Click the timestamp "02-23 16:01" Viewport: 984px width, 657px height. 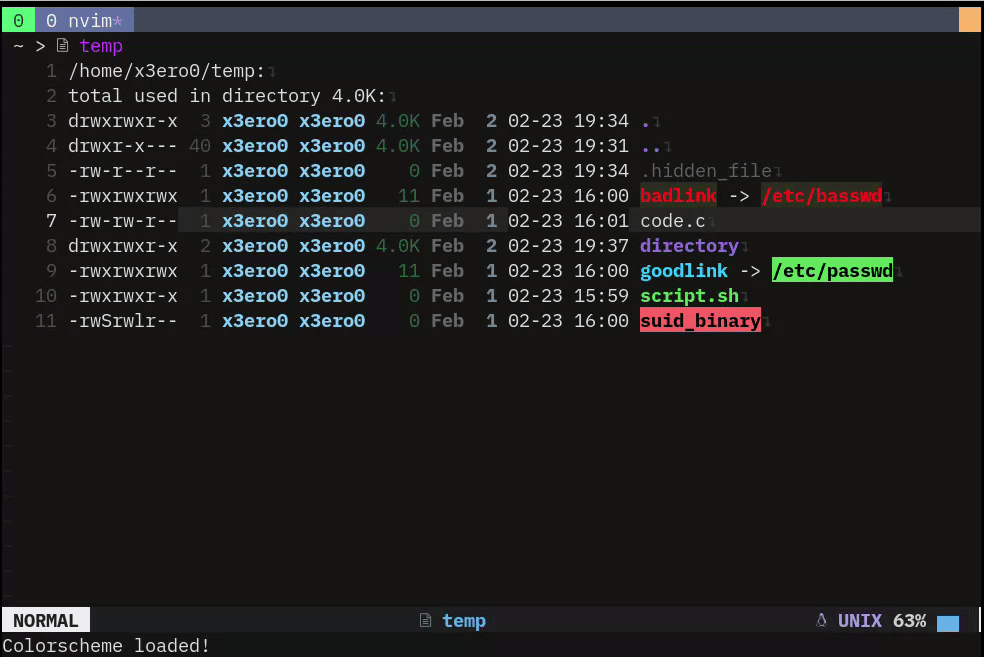[x=568, y=221]
